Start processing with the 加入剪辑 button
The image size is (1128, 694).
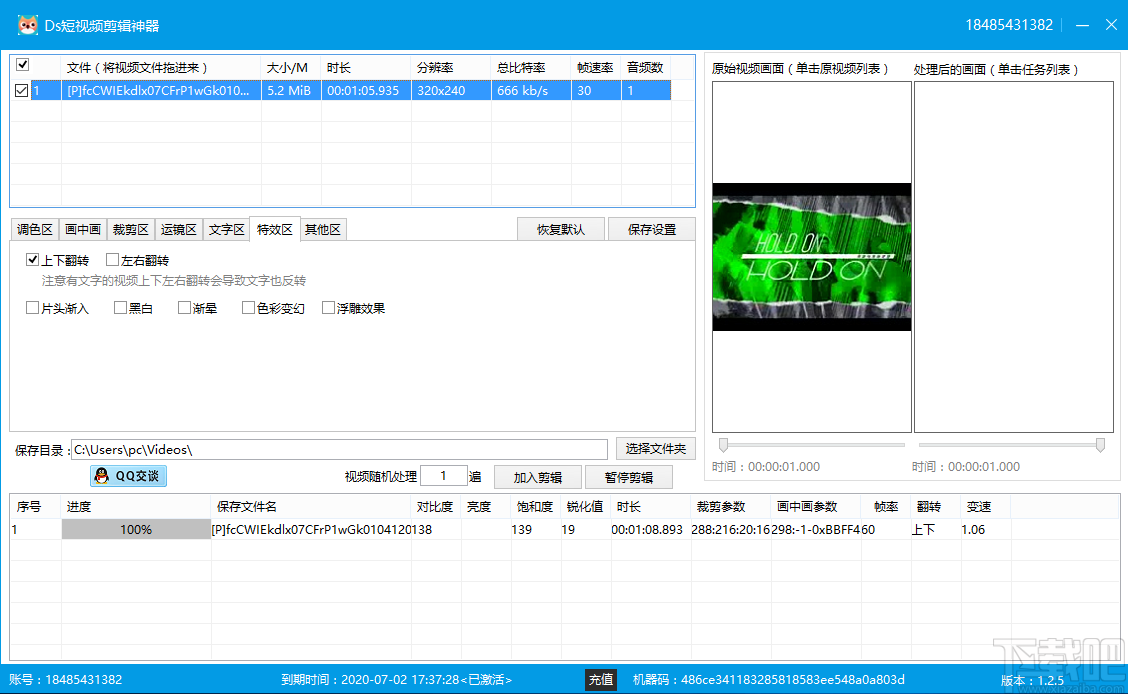pyautogui.click(x=537, y=476)
